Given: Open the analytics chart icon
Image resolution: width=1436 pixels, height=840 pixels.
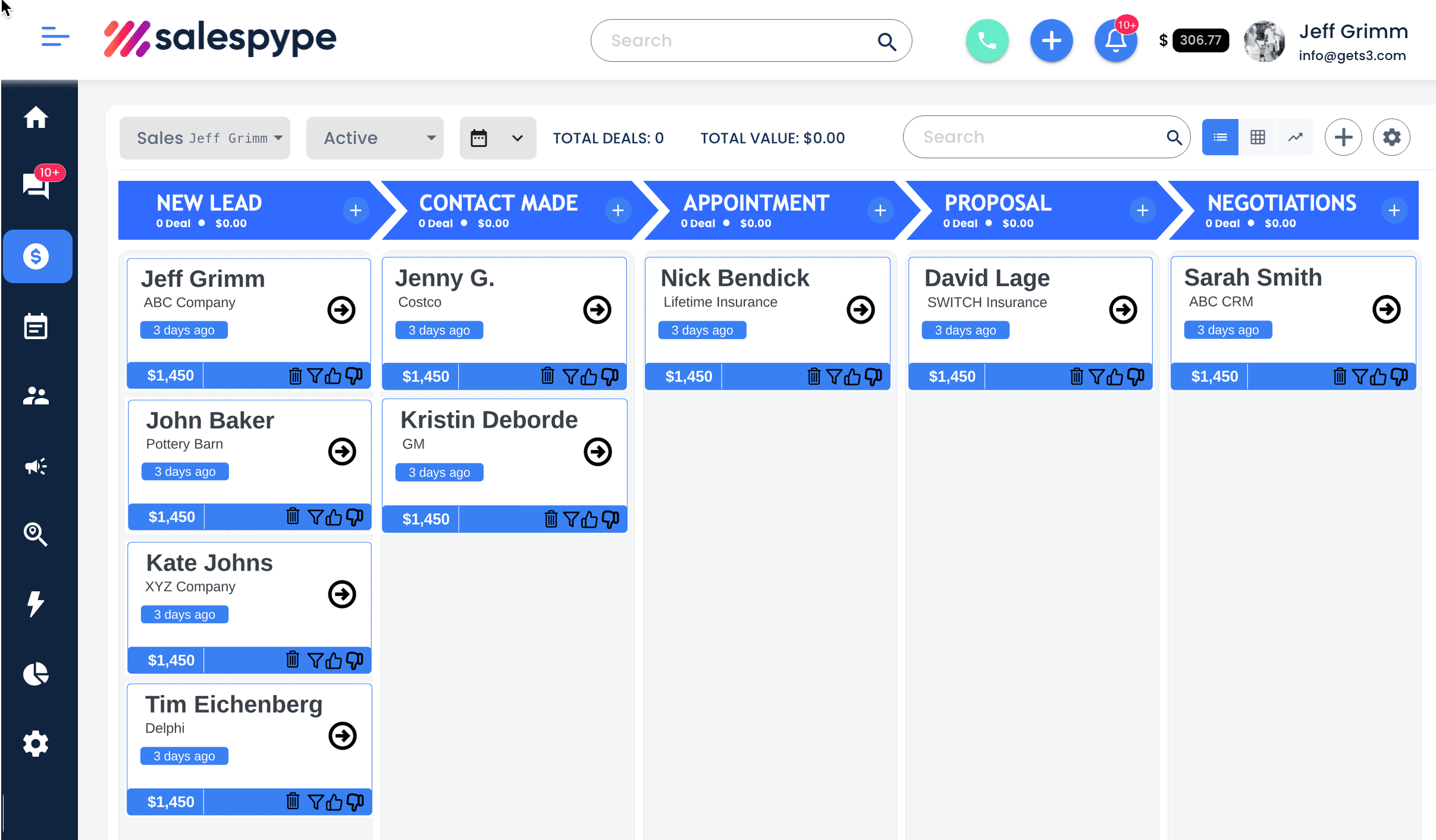Looking at the screenshot, I should 1294,137.
